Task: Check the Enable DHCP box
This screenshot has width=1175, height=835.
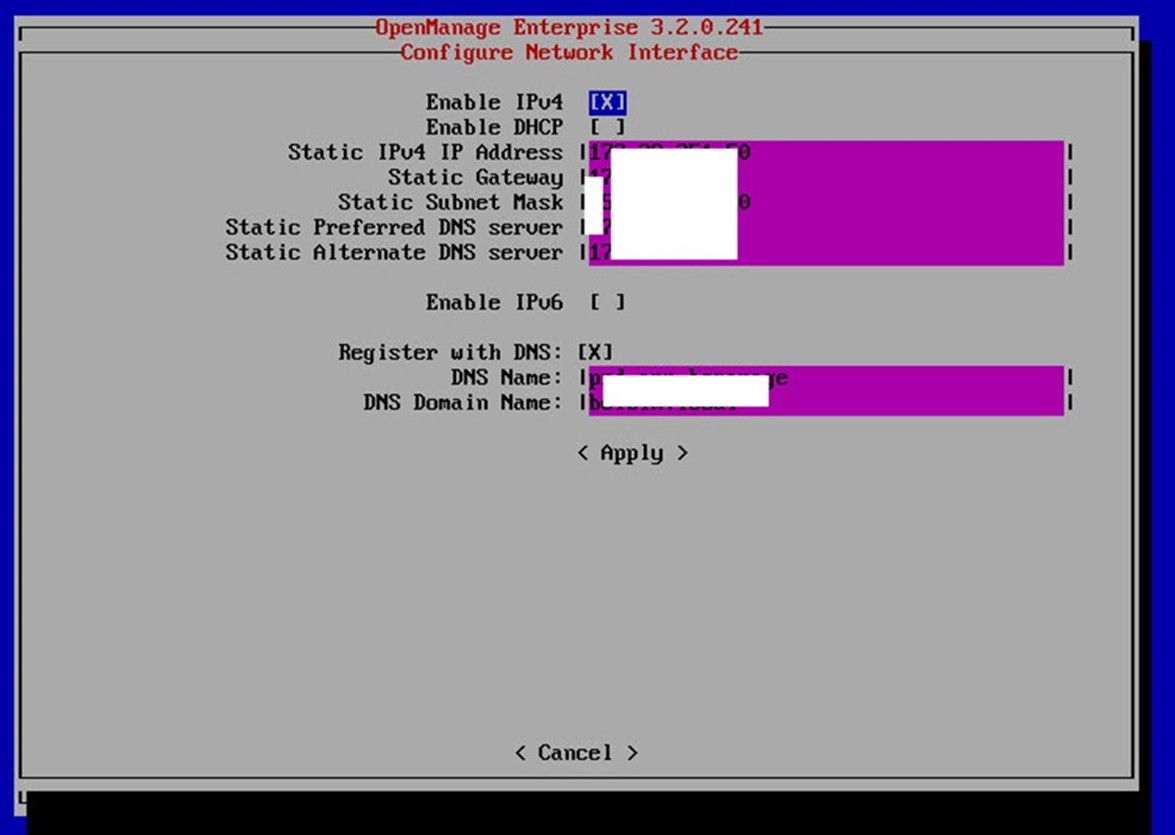Action: pos(607,127)
